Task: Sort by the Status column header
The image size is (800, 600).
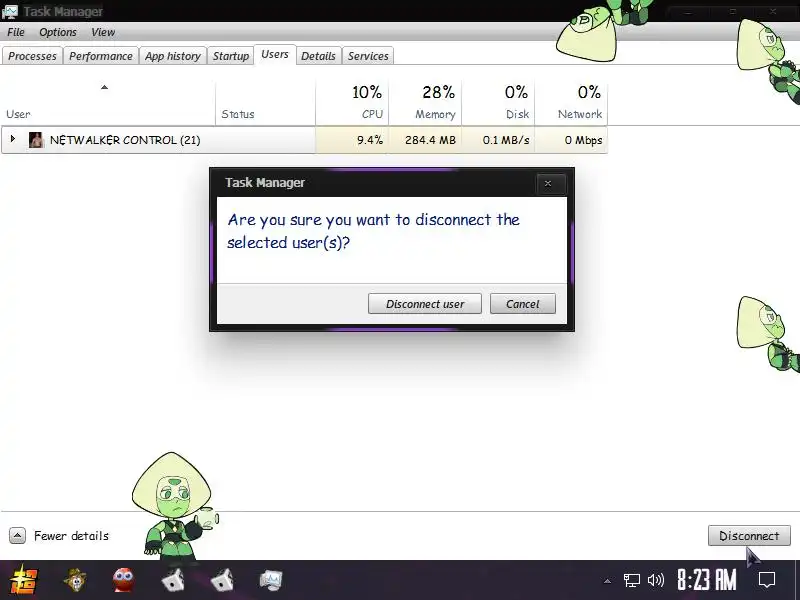Action: pos(265,103)
